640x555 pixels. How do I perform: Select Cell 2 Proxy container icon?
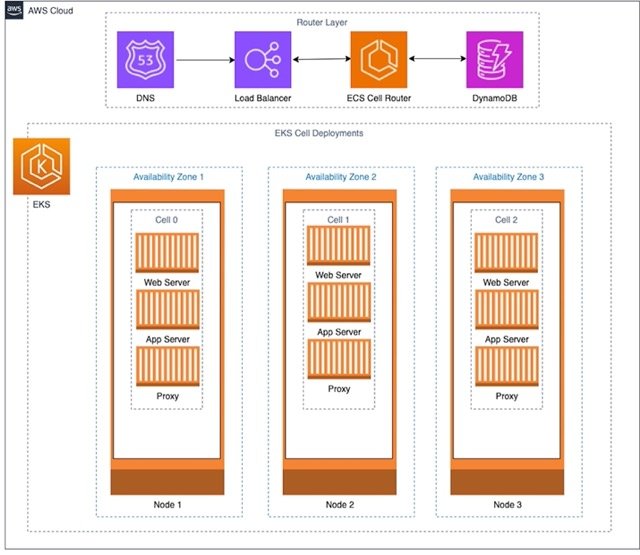pos(507,366)
